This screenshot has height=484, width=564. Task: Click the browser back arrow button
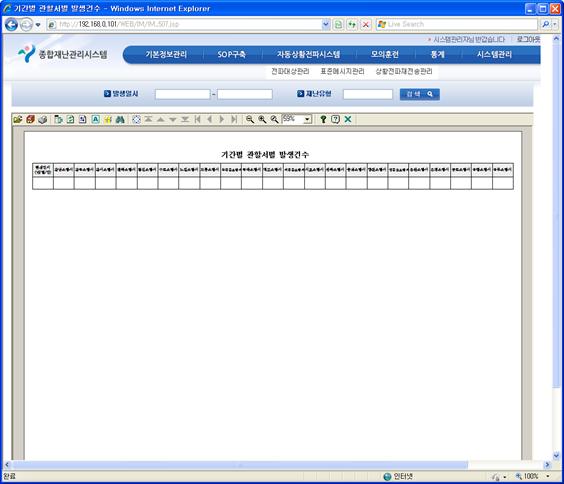(11, 24)
